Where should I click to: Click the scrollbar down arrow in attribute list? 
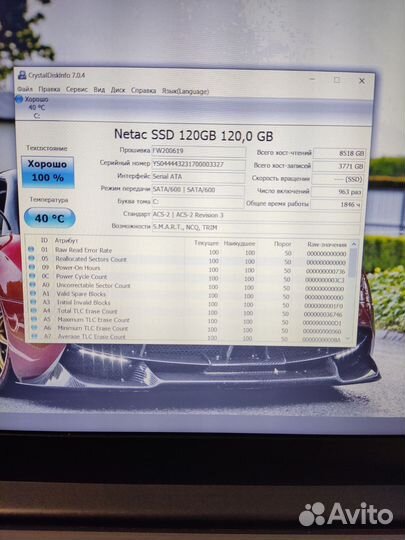tap(348, 339)
